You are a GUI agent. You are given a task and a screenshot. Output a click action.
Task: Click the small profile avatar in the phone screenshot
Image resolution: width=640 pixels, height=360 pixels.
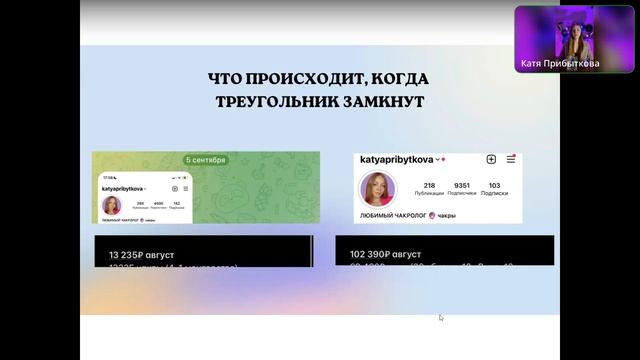click(111, 205)
